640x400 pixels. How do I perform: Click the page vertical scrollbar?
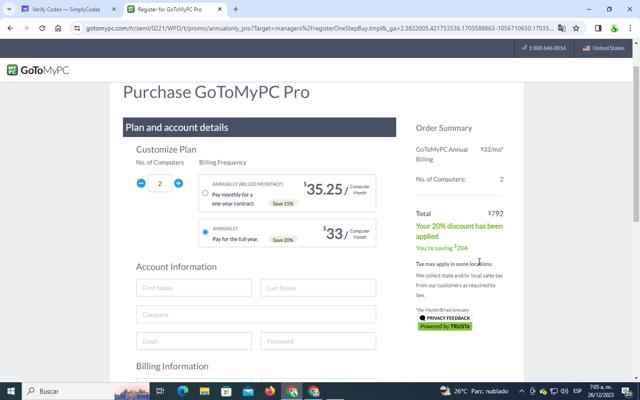(636, 143)
